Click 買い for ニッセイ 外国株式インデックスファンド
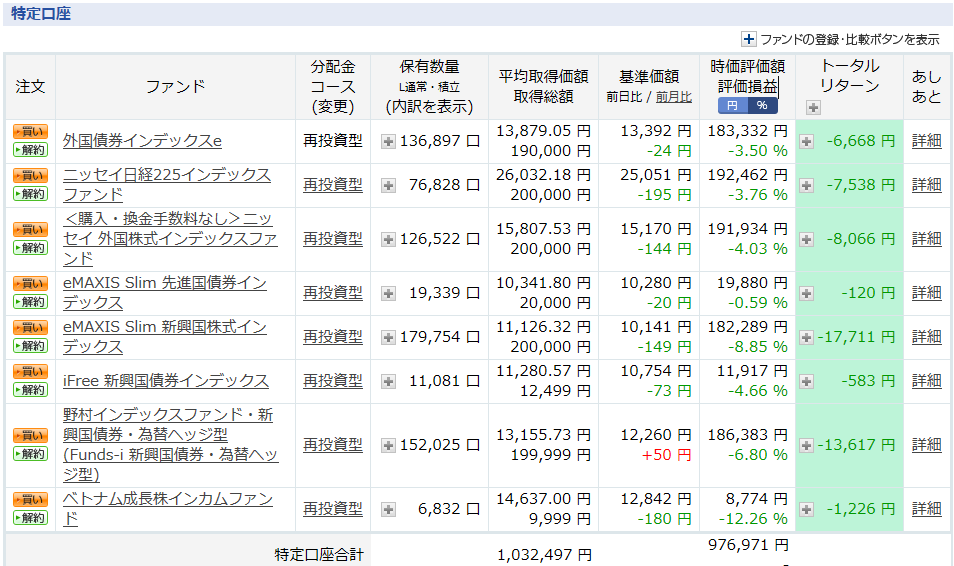Viewport: 954px width, 566px height. (x=30, y=229)
